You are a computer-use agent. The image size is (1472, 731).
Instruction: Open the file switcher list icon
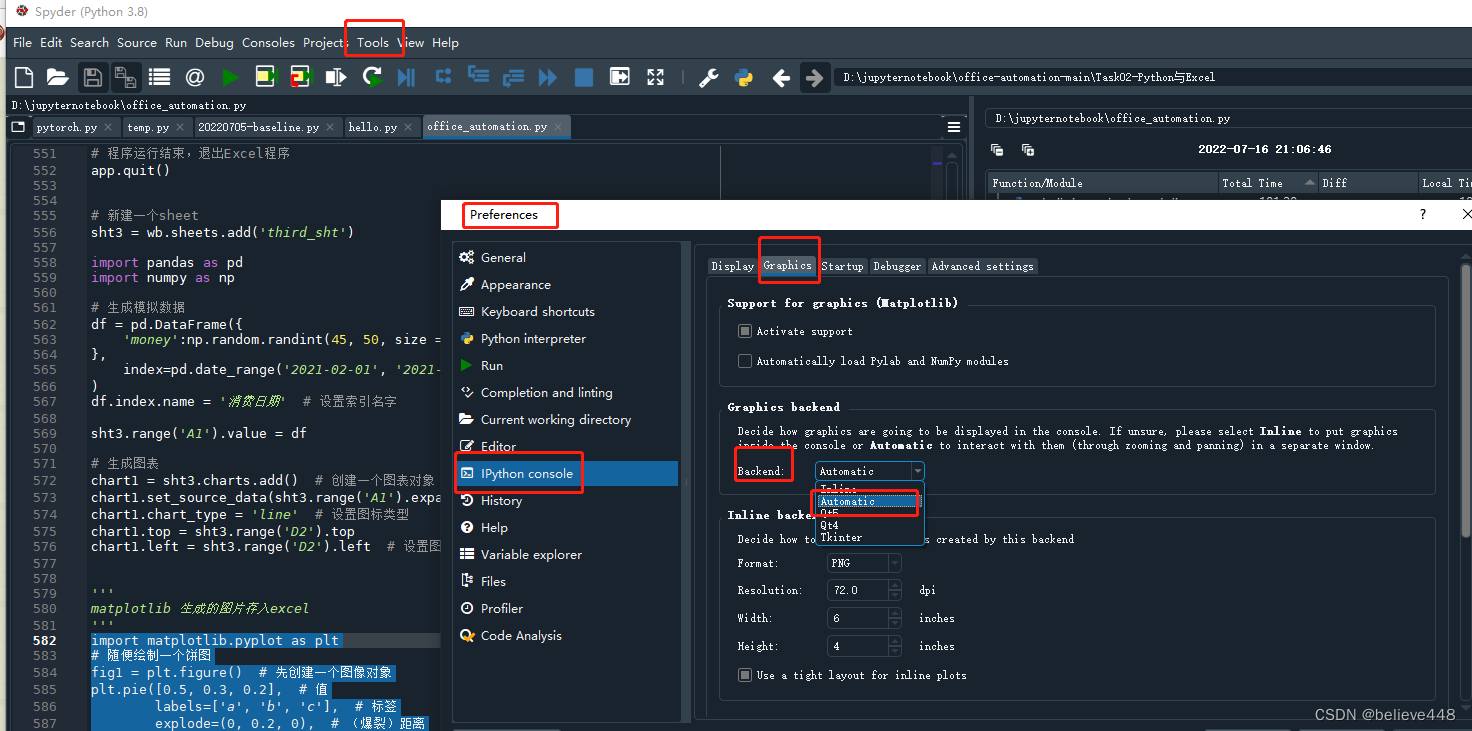159,77
